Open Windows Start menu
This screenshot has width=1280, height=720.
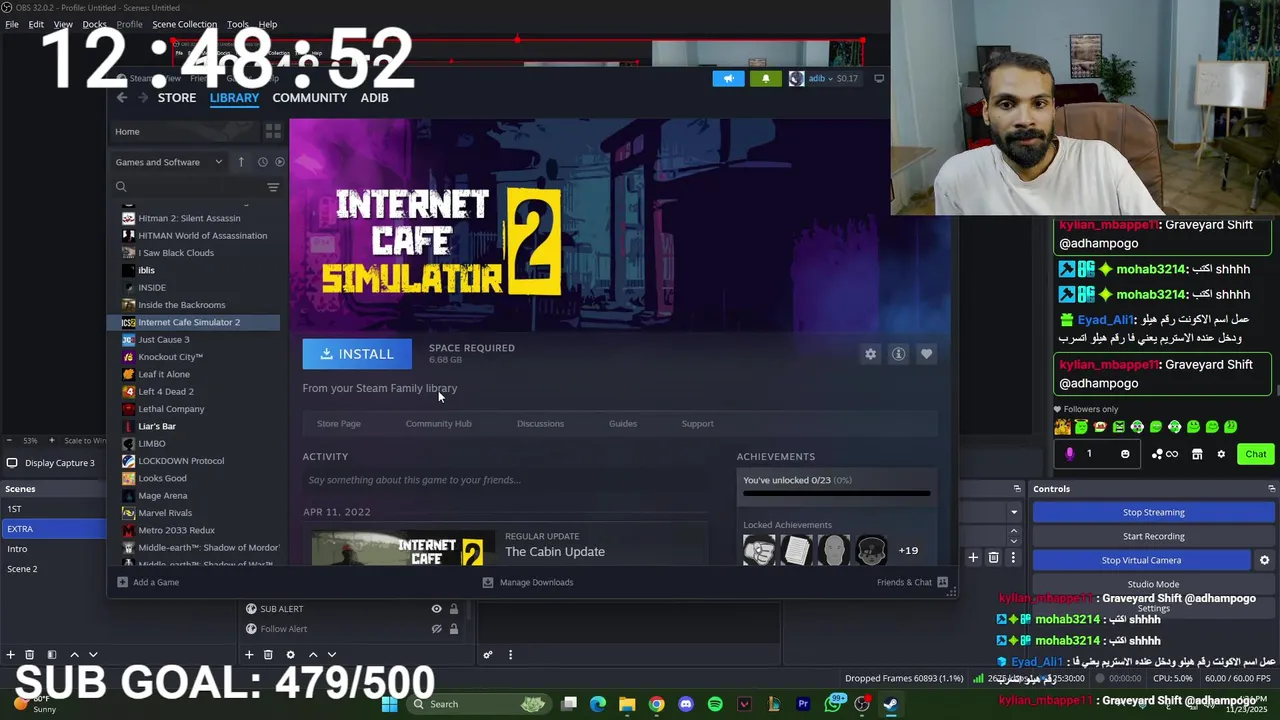pyautogui.click(x=390, y=704)
